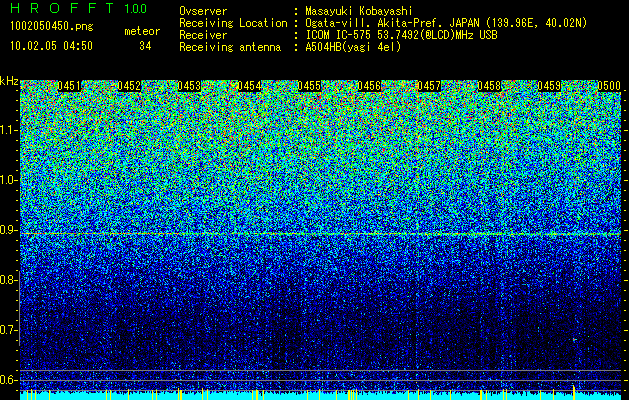This screenshot has height=400, width=629.
Task: Click the 0456 time marker
Action: 369,86
